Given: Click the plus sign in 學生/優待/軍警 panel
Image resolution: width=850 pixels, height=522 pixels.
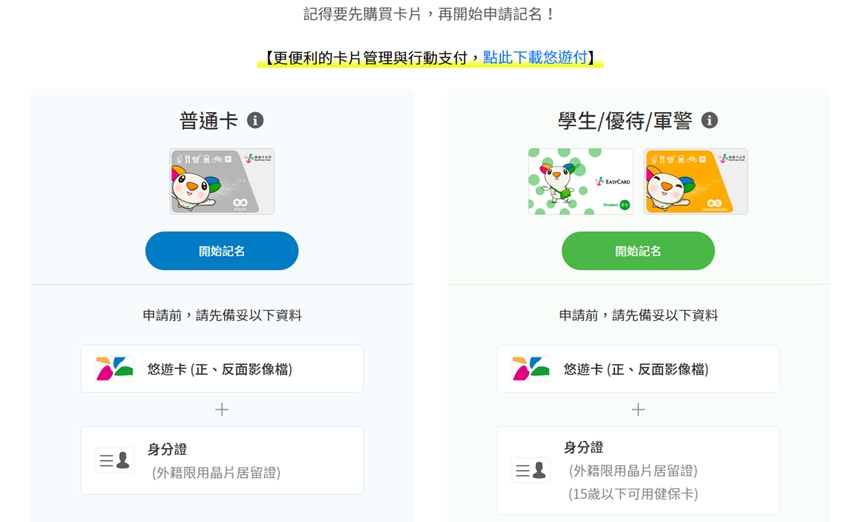Looking at the screenshot, I should tap(638, 409).
